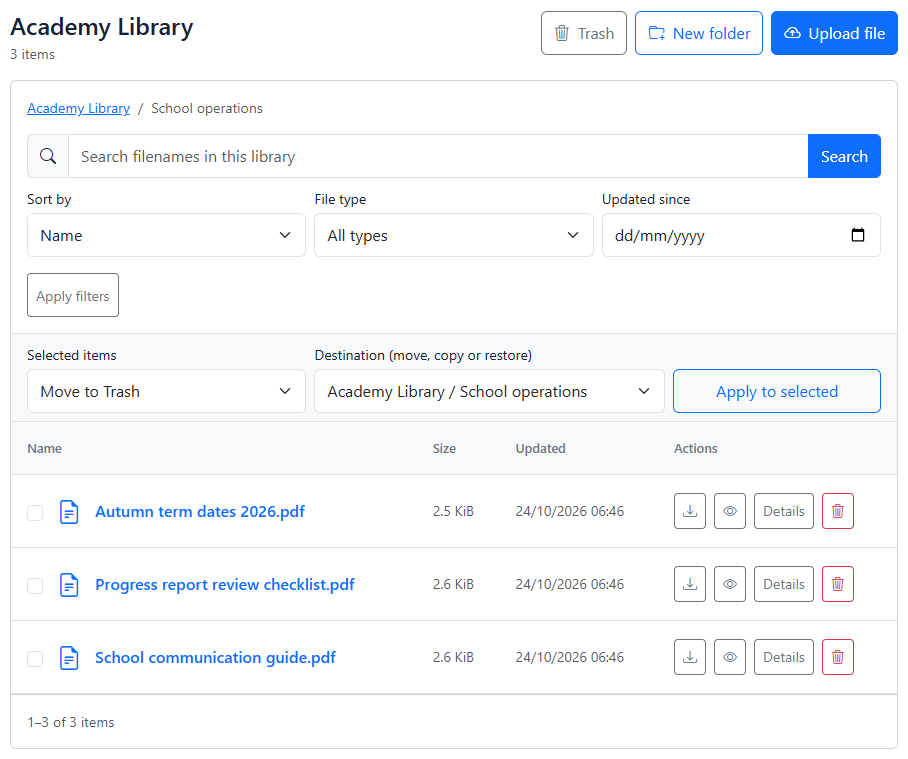Open Autumn term dates 2026.pdf link

point(200,512)
